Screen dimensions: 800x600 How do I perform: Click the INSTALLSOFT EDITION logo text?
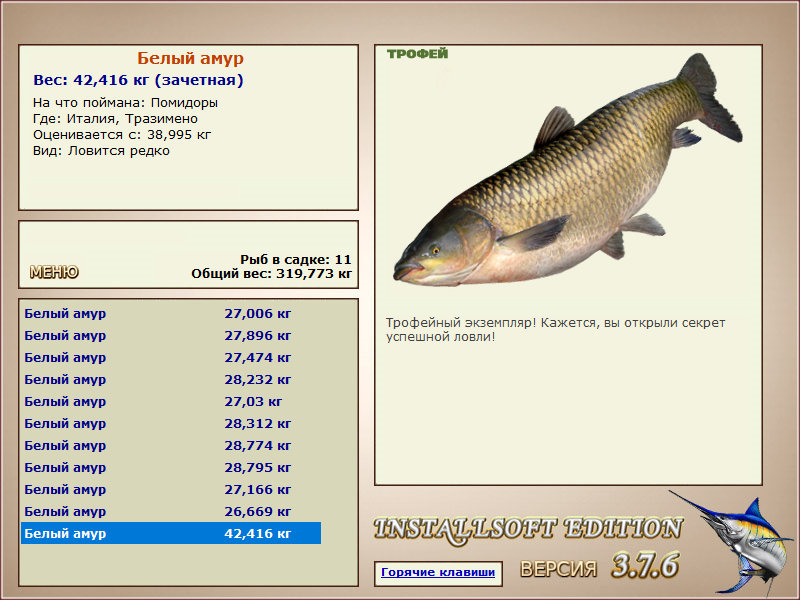pos(528,530)
